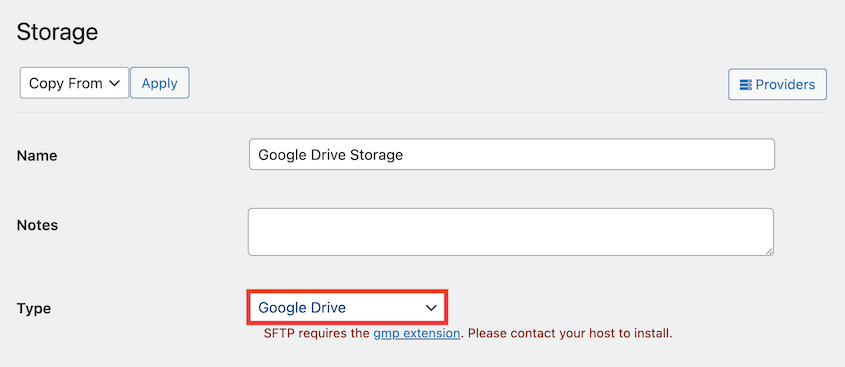
Task: Click the Providers server-stack icon
Action: 745,85
